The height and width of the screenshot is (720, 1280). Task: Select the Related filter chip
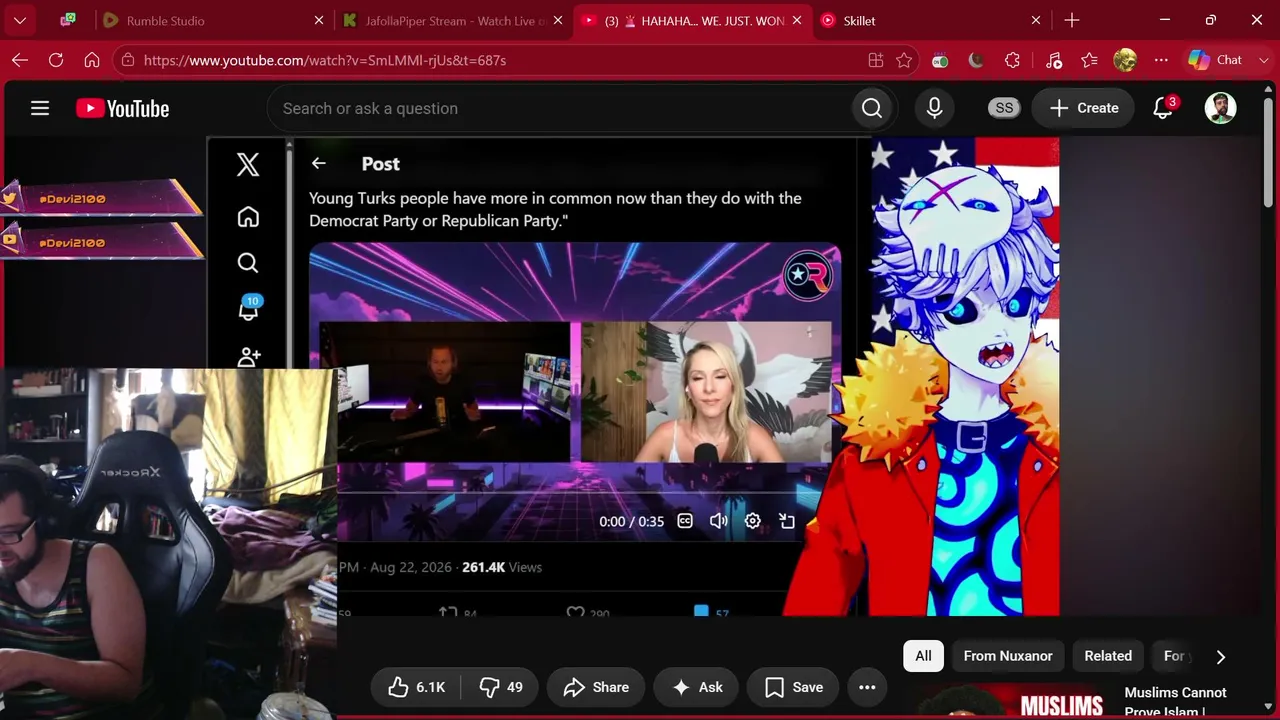pyautogui.click(x=1108, y=656)
